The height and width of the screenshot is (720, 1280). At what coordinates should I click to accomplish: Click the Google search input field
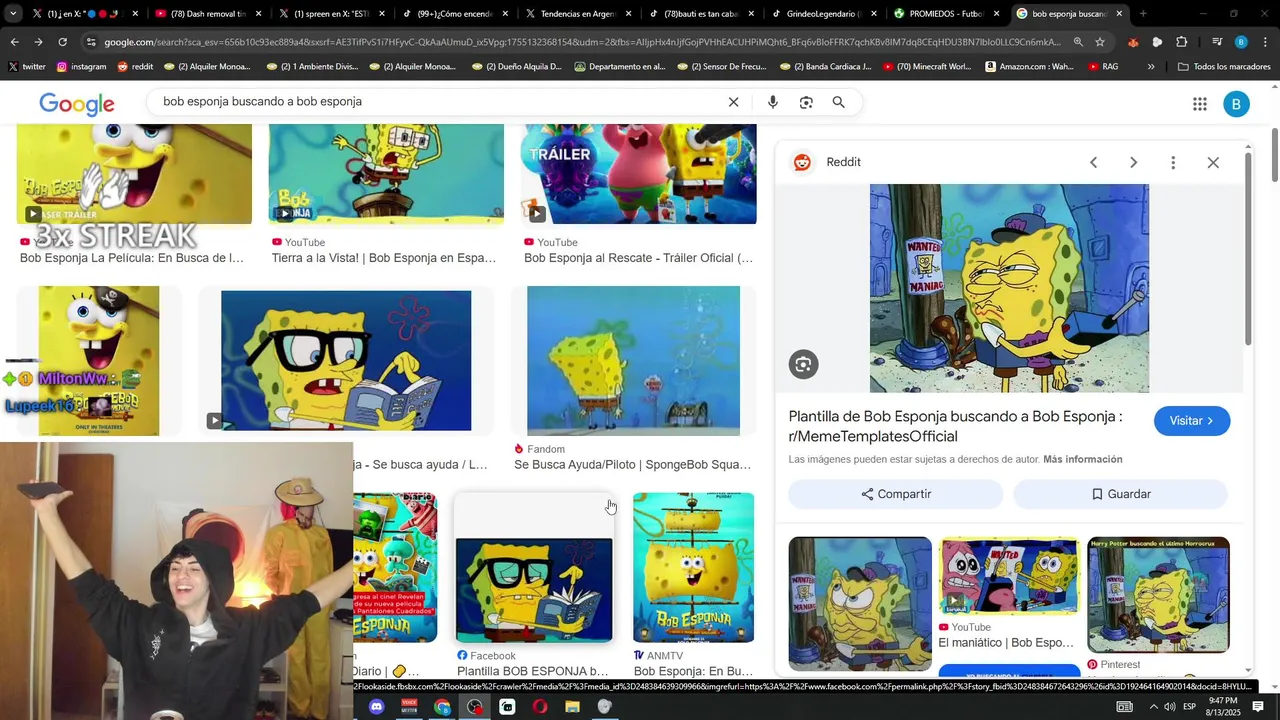click(438, 102)
